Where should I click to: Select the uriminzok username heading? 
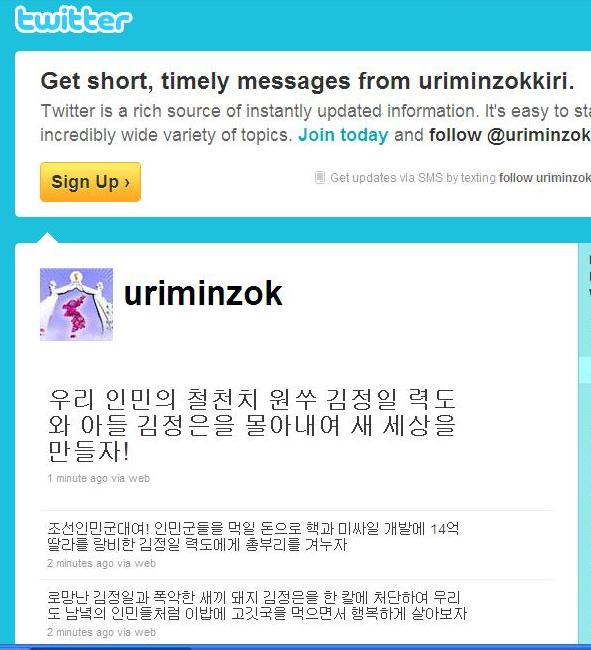point(203,293)
